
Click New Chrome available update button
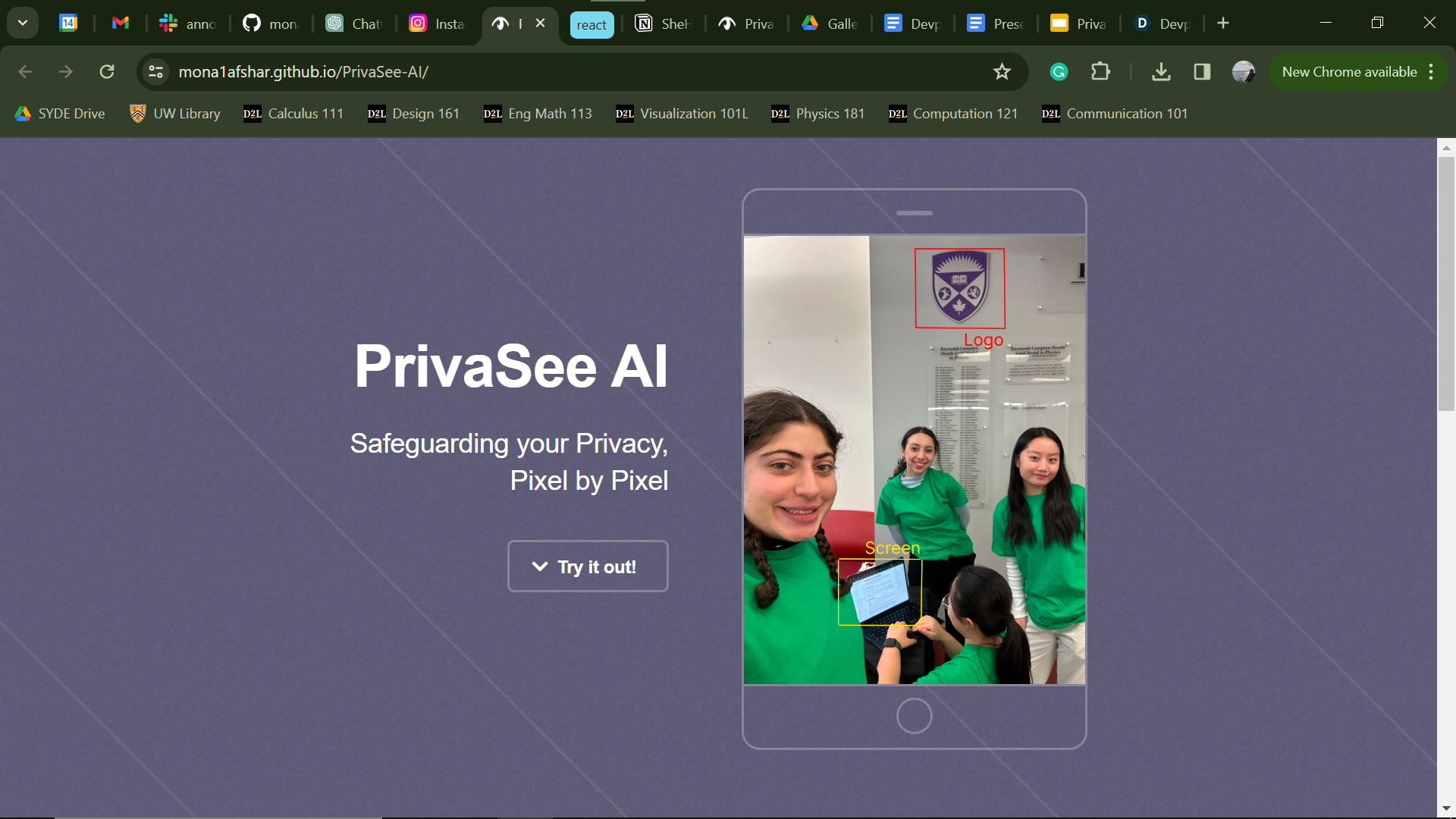[1348, 72]
